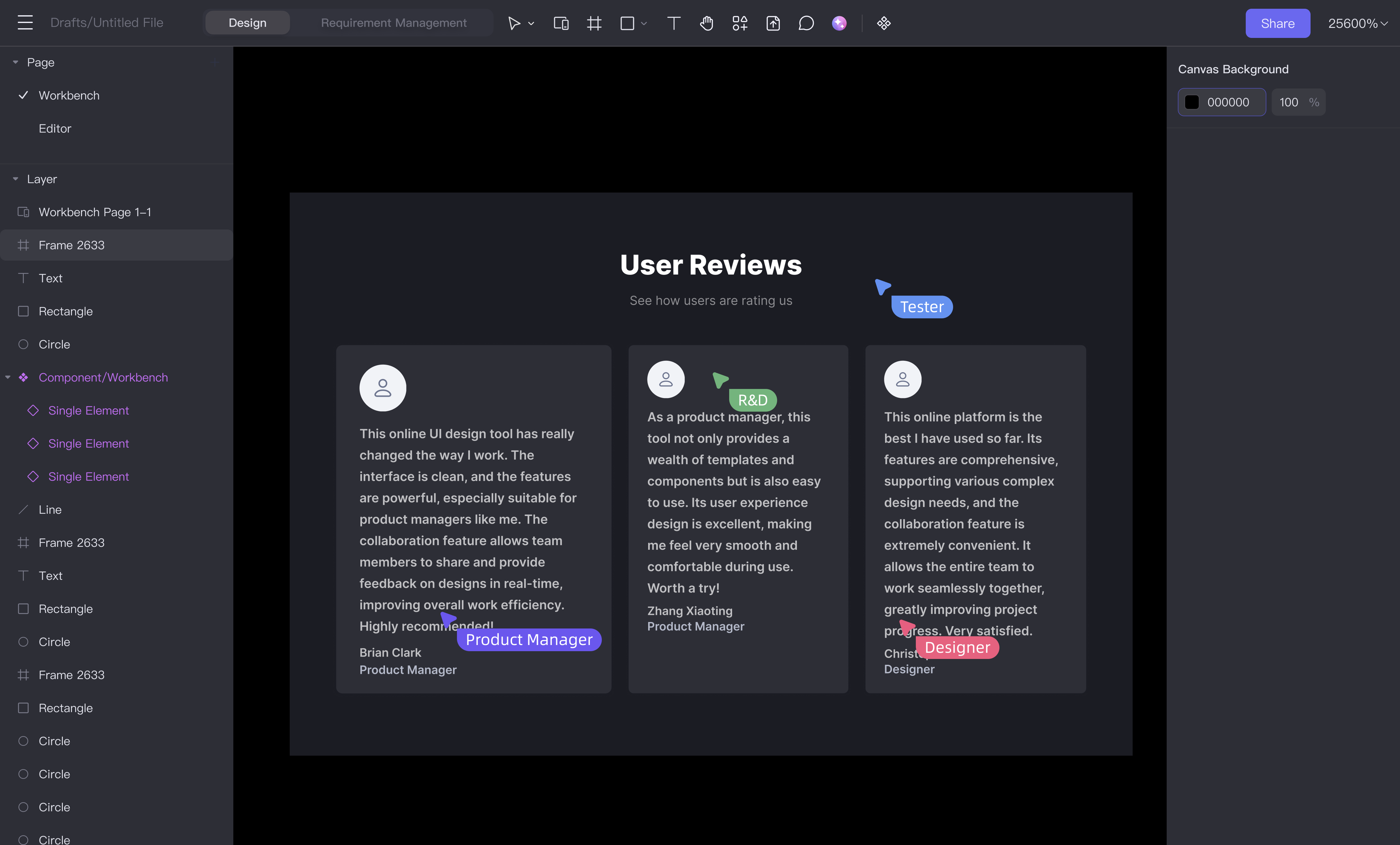Click the purple AI assistant icon

(839, 23)
